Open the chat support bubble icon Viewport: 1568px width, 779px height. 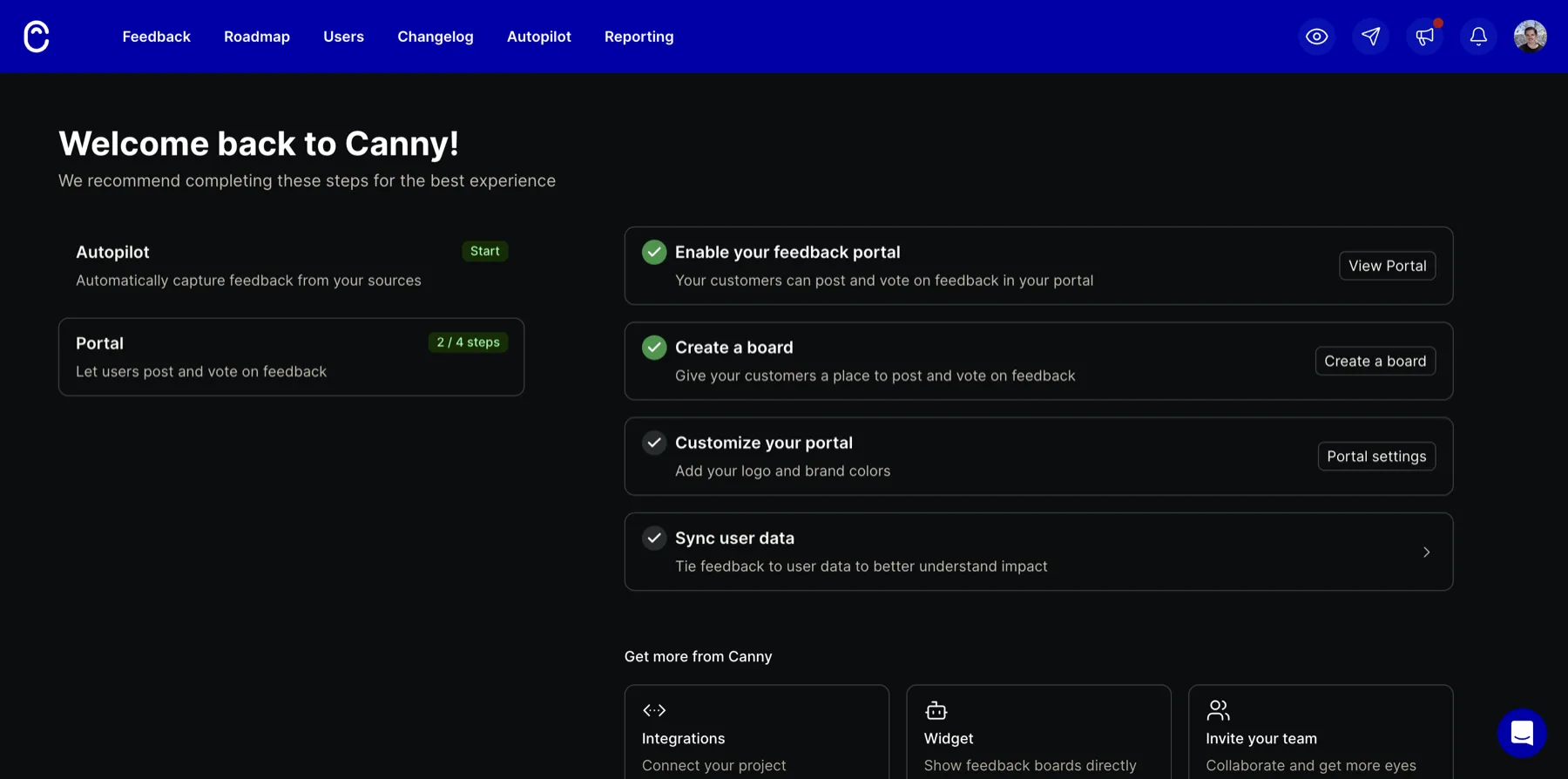pyautogui.click(x=1522, y=733)
